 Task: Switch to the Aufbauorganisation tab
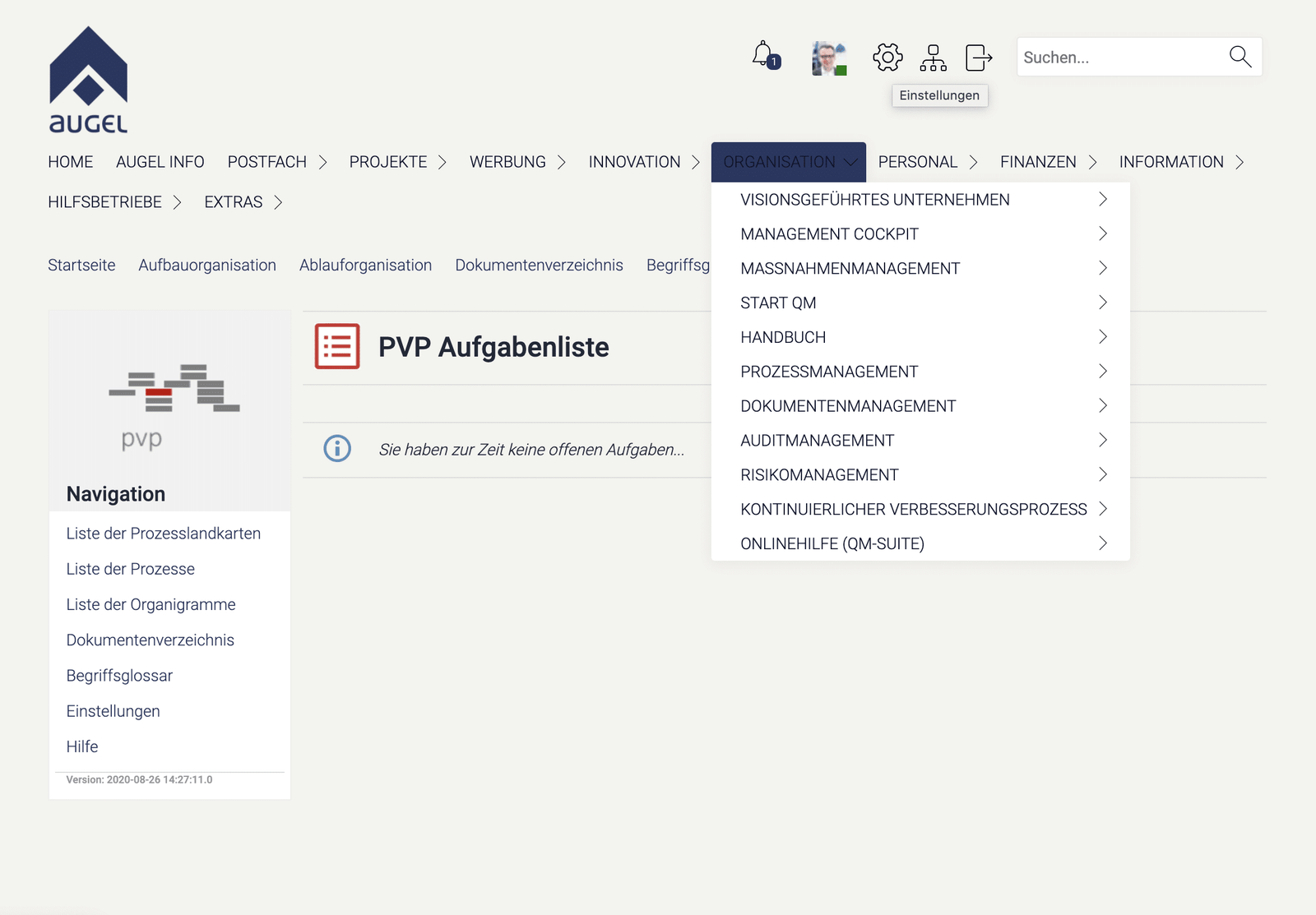tap(207, 266)
